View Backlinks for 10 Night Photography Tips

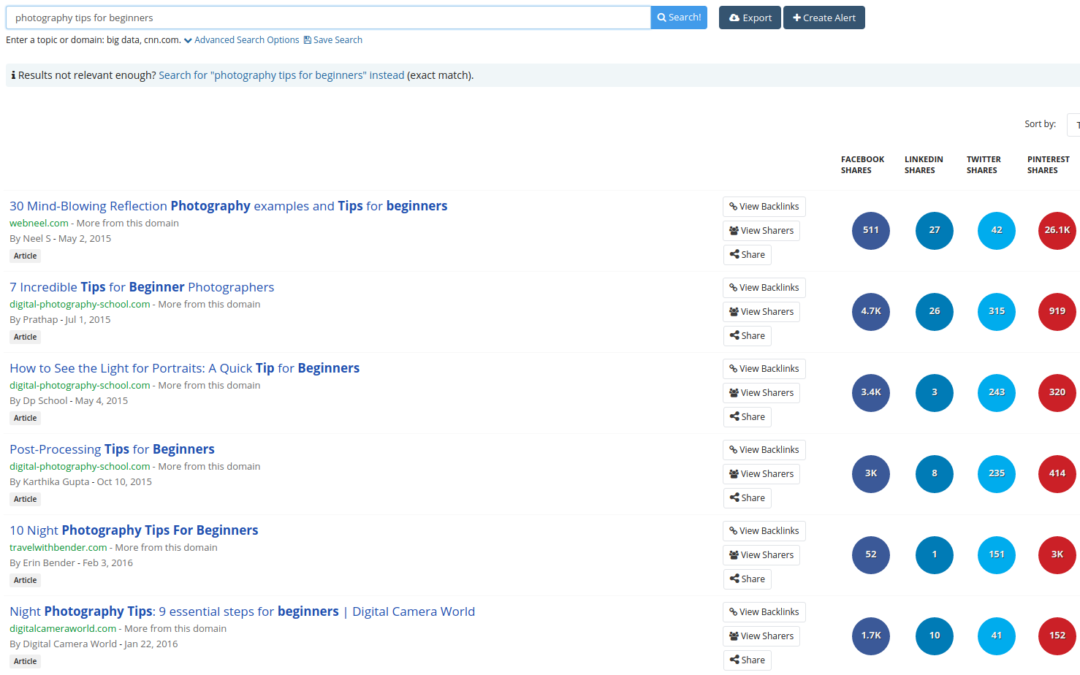764,531
